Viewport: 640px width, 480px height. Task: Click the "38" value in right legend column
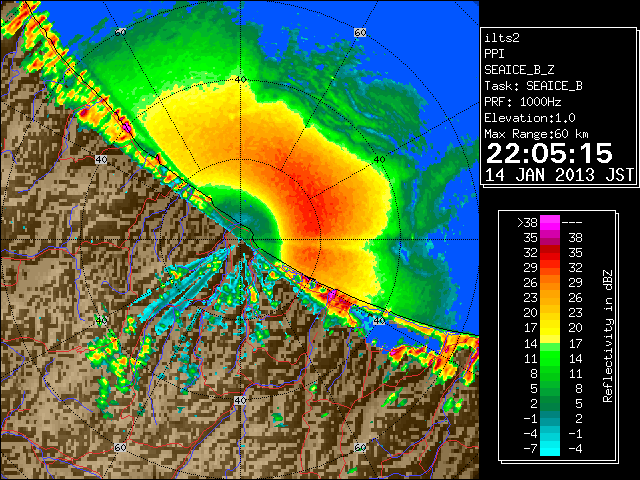click(x=576, y=238)
